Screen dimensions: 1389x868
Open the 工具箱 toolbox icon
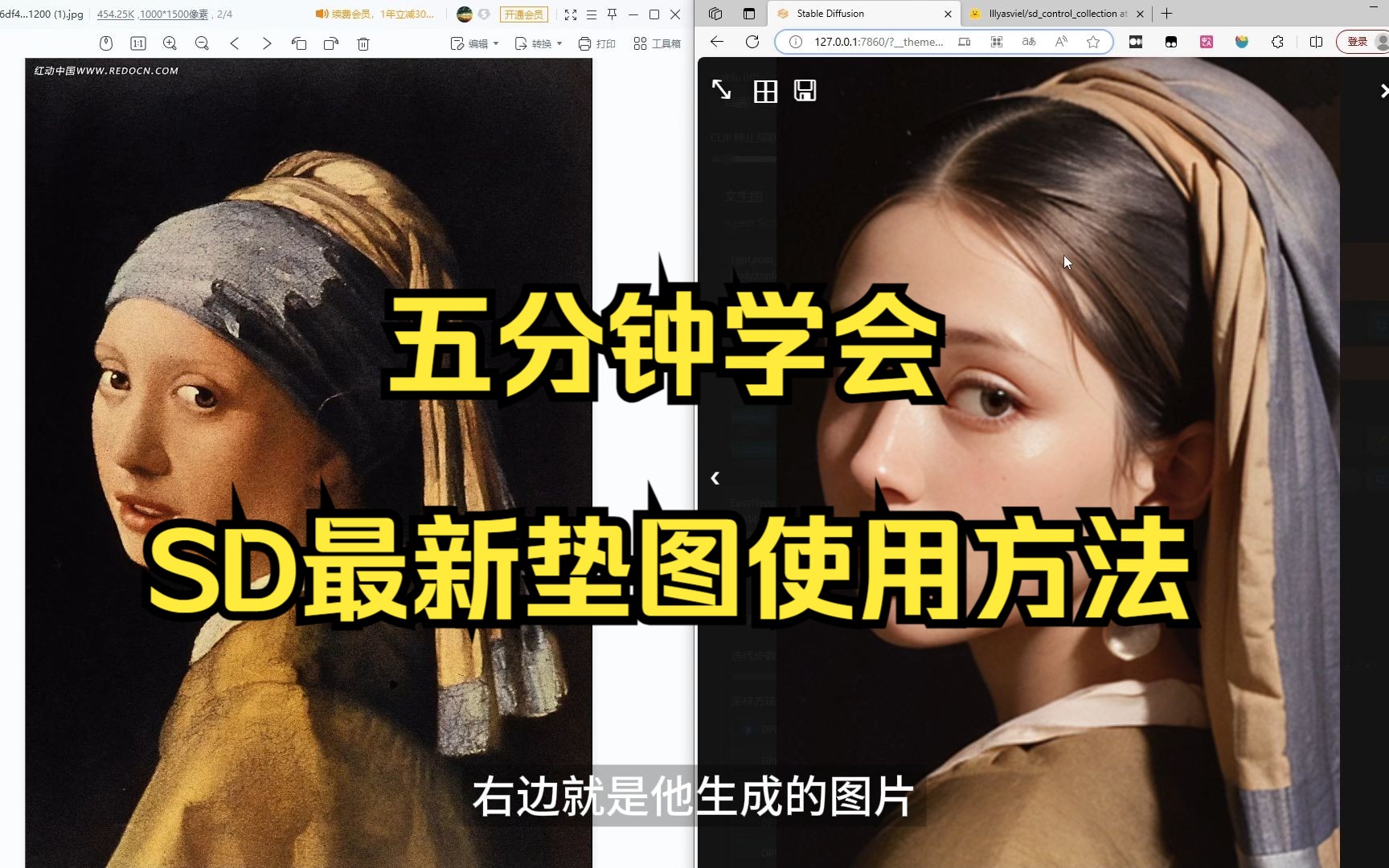pyautogui.click(x=657, y=43)
